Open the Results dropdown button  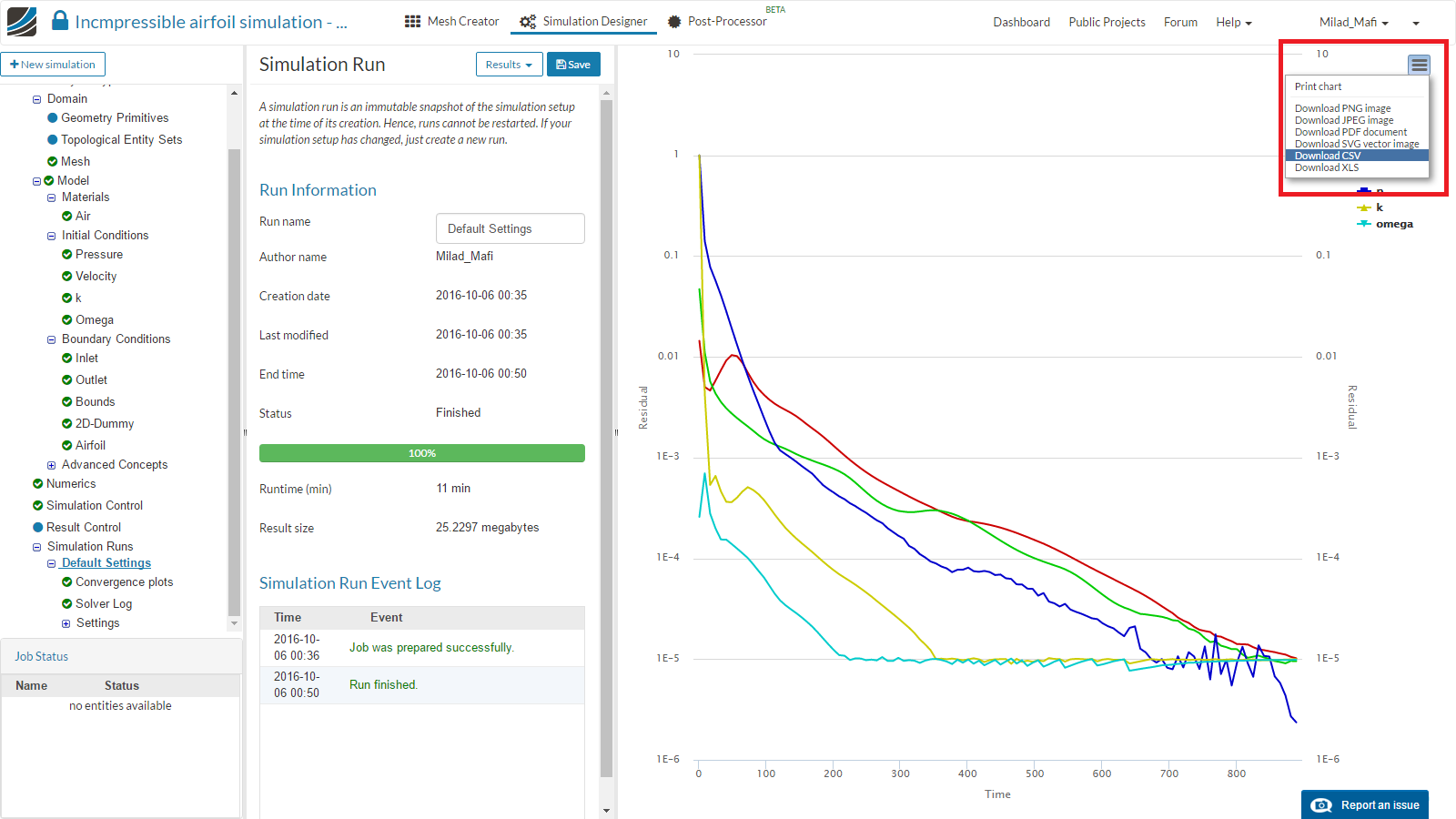[x=509, y=65]
